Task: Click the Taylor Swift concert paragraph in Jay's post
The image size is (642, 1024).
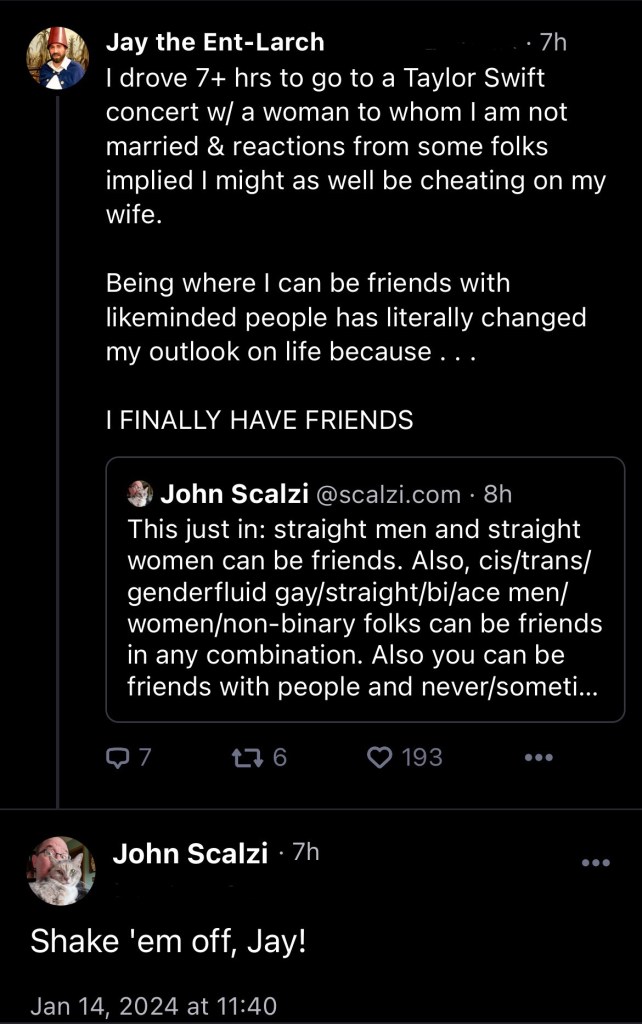Action: click(355, 146)
